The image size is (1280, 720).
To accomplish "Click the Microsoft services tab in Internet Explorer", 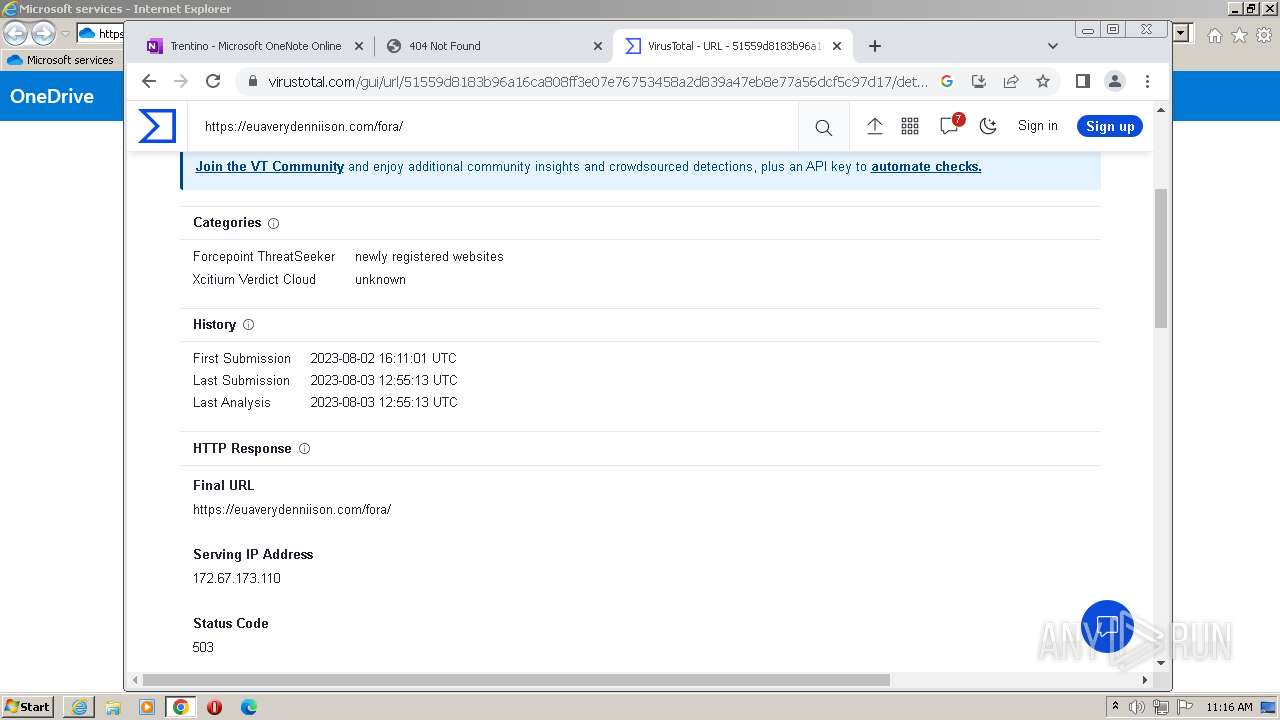I will (x=60, y=60).
